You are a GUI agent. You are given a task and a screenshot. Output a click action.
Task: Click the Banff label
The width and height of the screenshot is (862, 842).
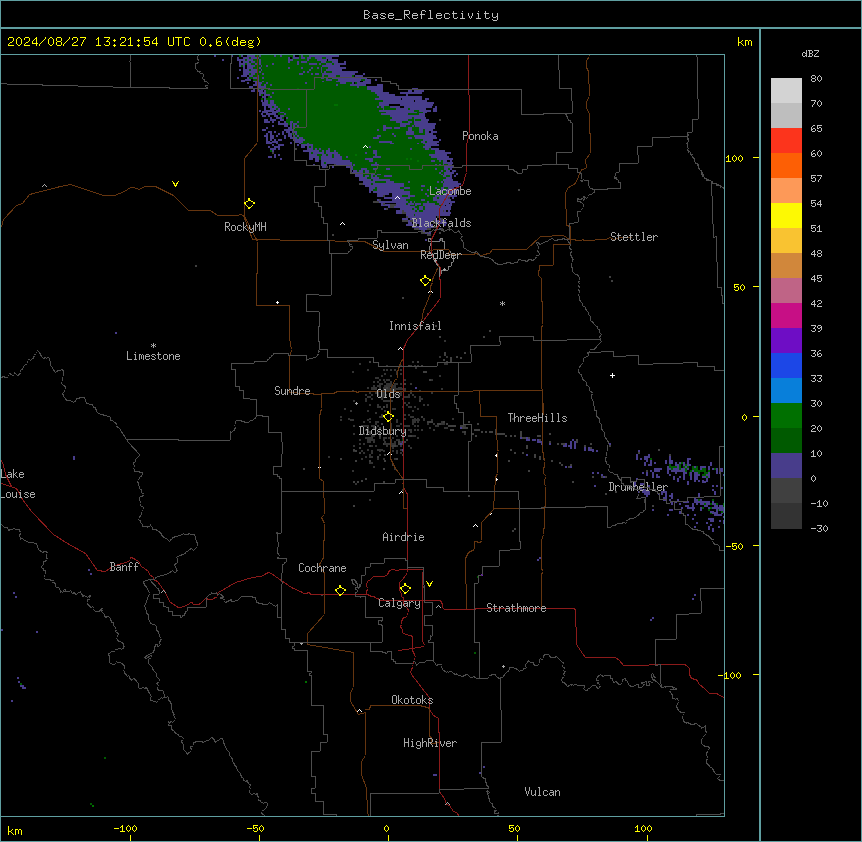(124, 567)
